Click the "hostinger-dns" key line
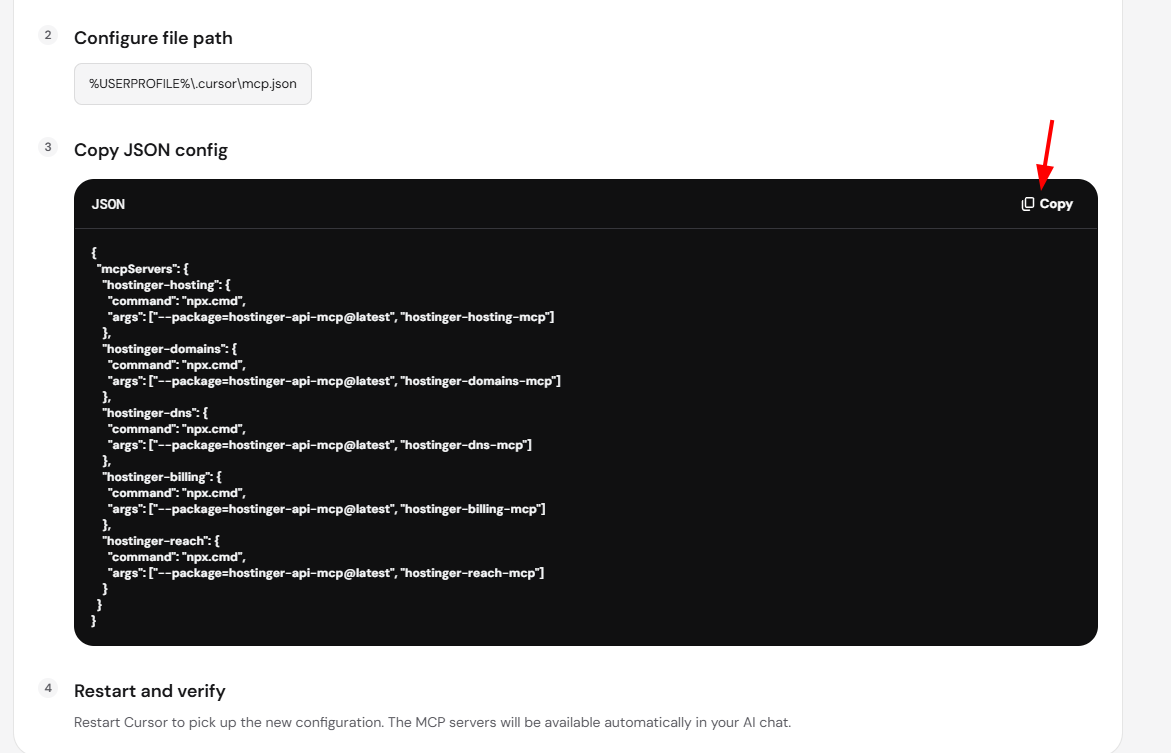Screen dimensions: 1171x753 point(155,413)
